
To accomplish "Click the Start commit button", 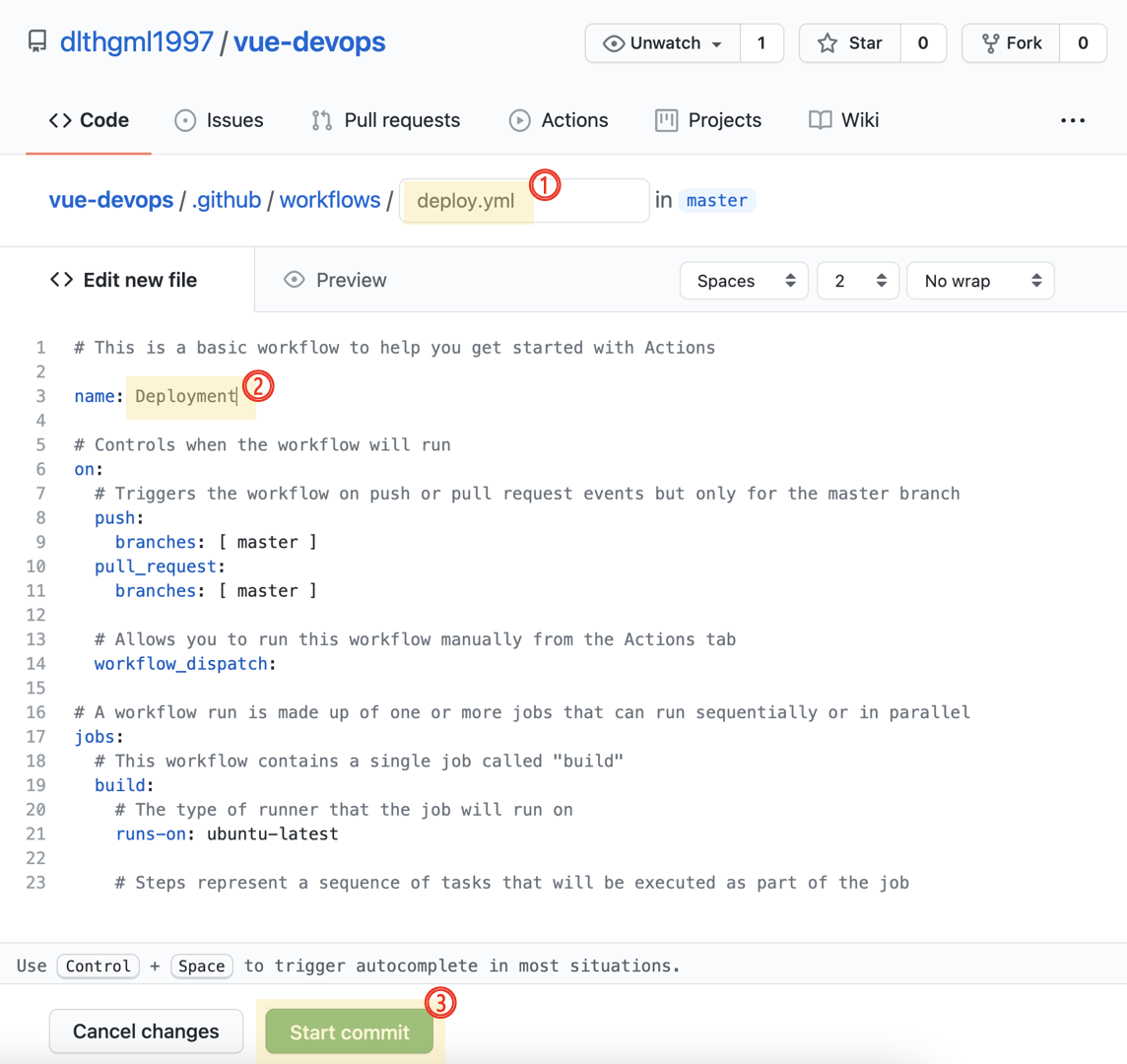I will point(350,1031).
